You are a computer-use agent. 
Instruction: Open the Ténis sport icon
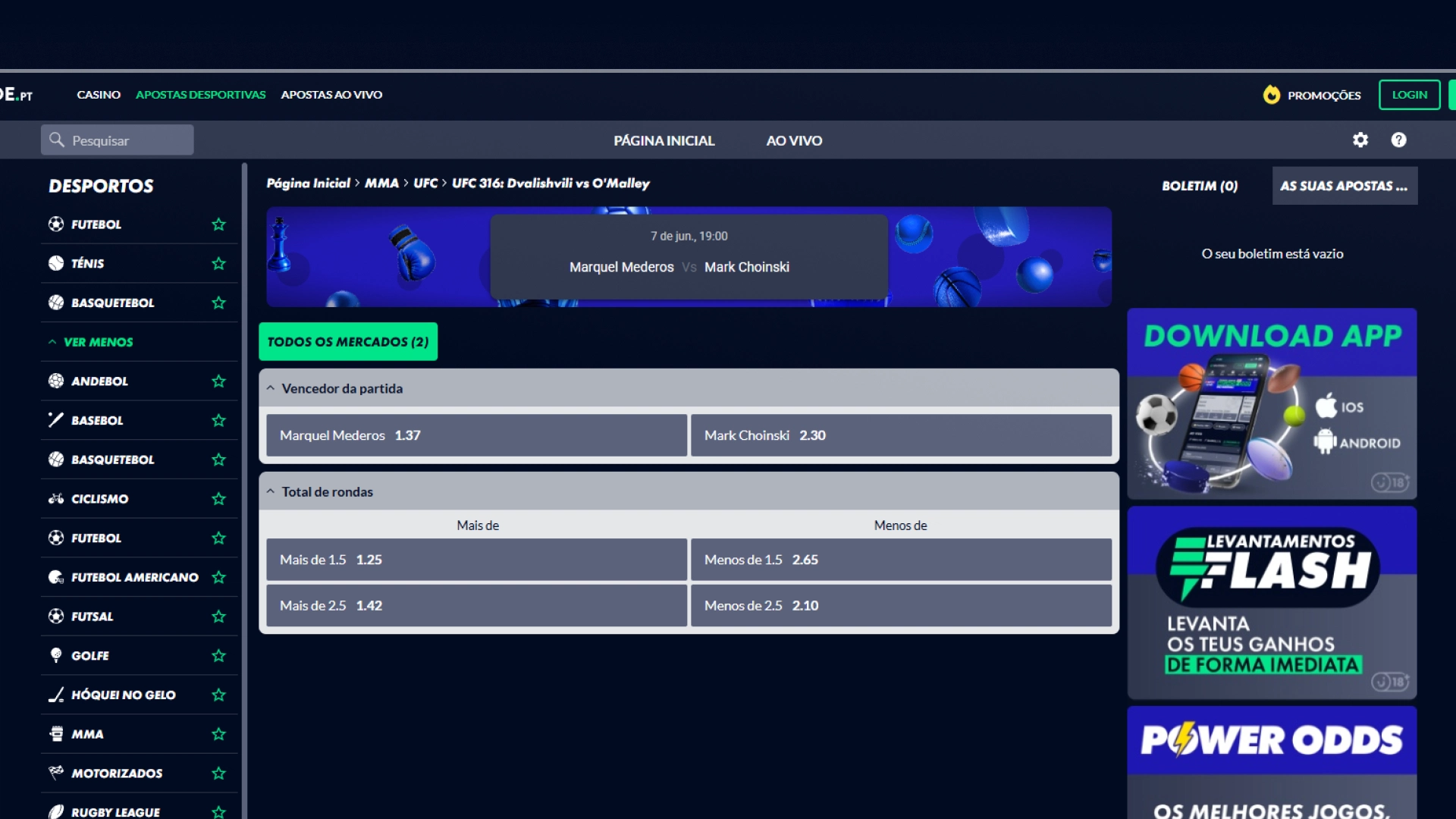coord(56,263)
